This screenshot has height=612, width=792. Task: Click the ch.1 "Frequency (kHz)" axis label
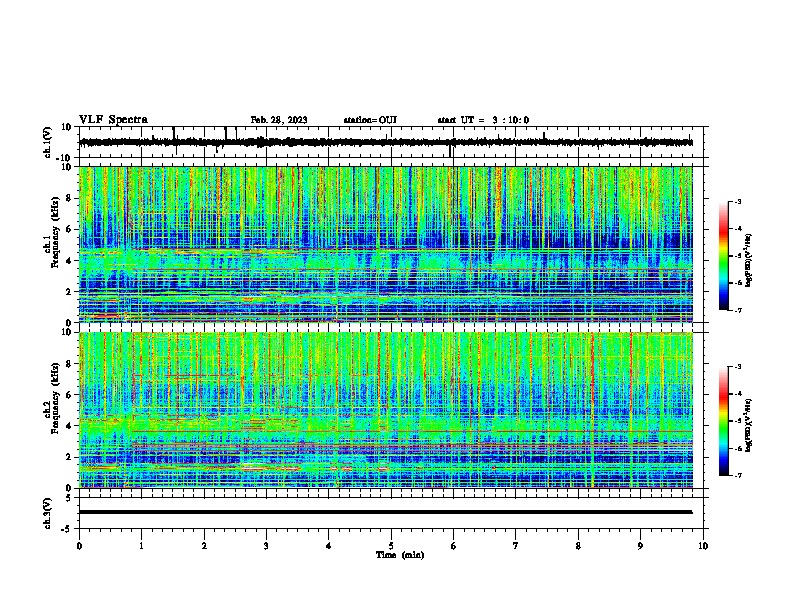tap(55, 233)
